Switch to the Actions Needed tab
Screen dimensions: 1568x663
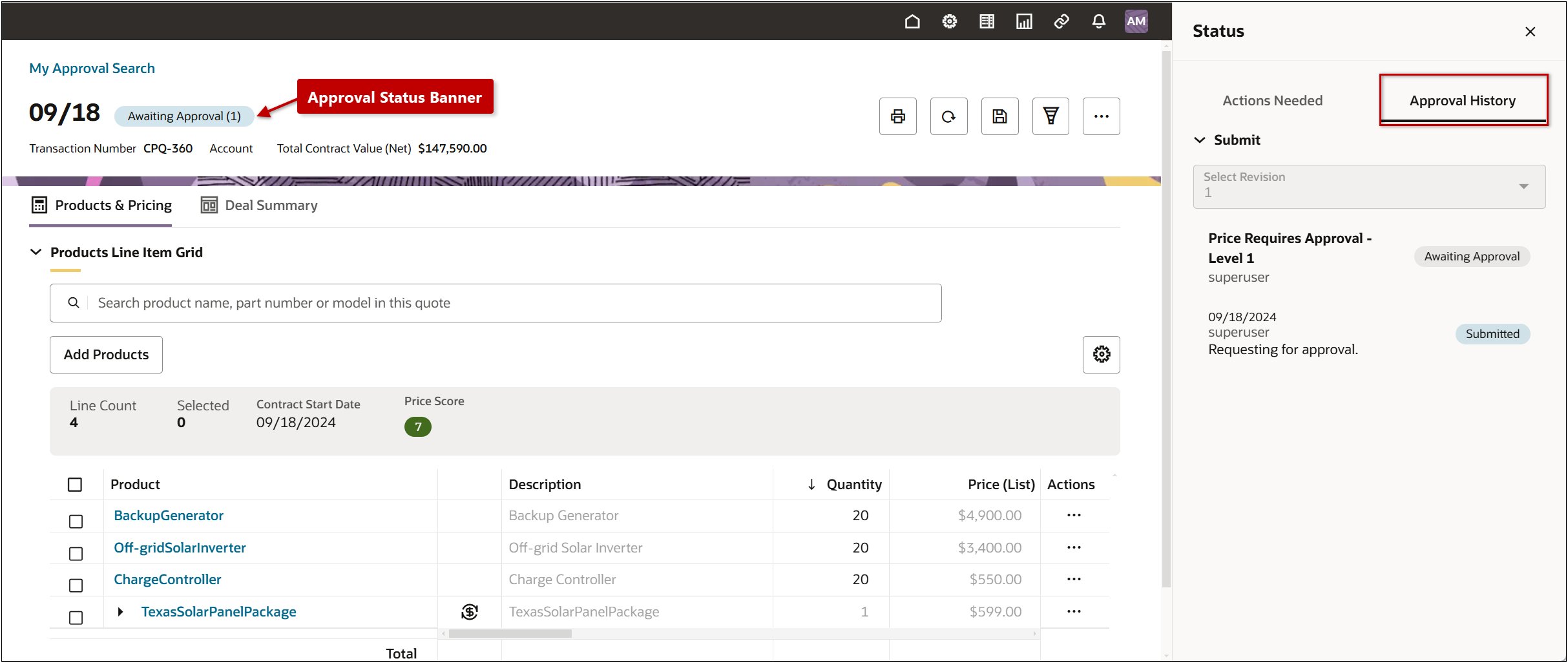pyautogui.click(x=1272, y=101)
